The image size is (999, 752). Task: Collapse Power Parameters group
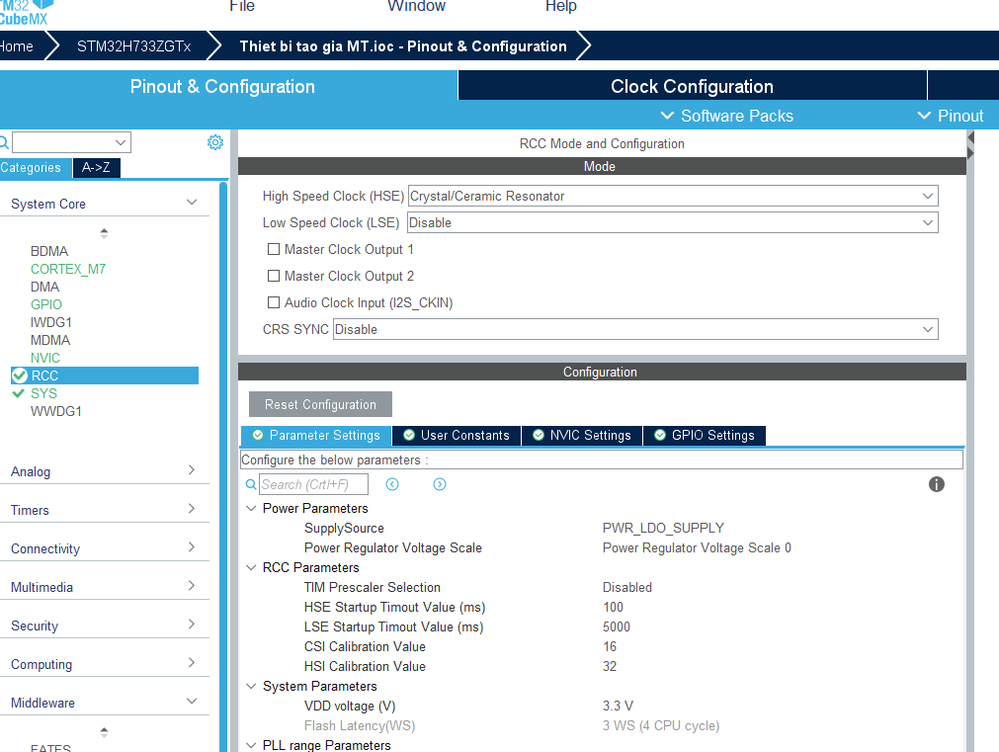tap(252, 509)
